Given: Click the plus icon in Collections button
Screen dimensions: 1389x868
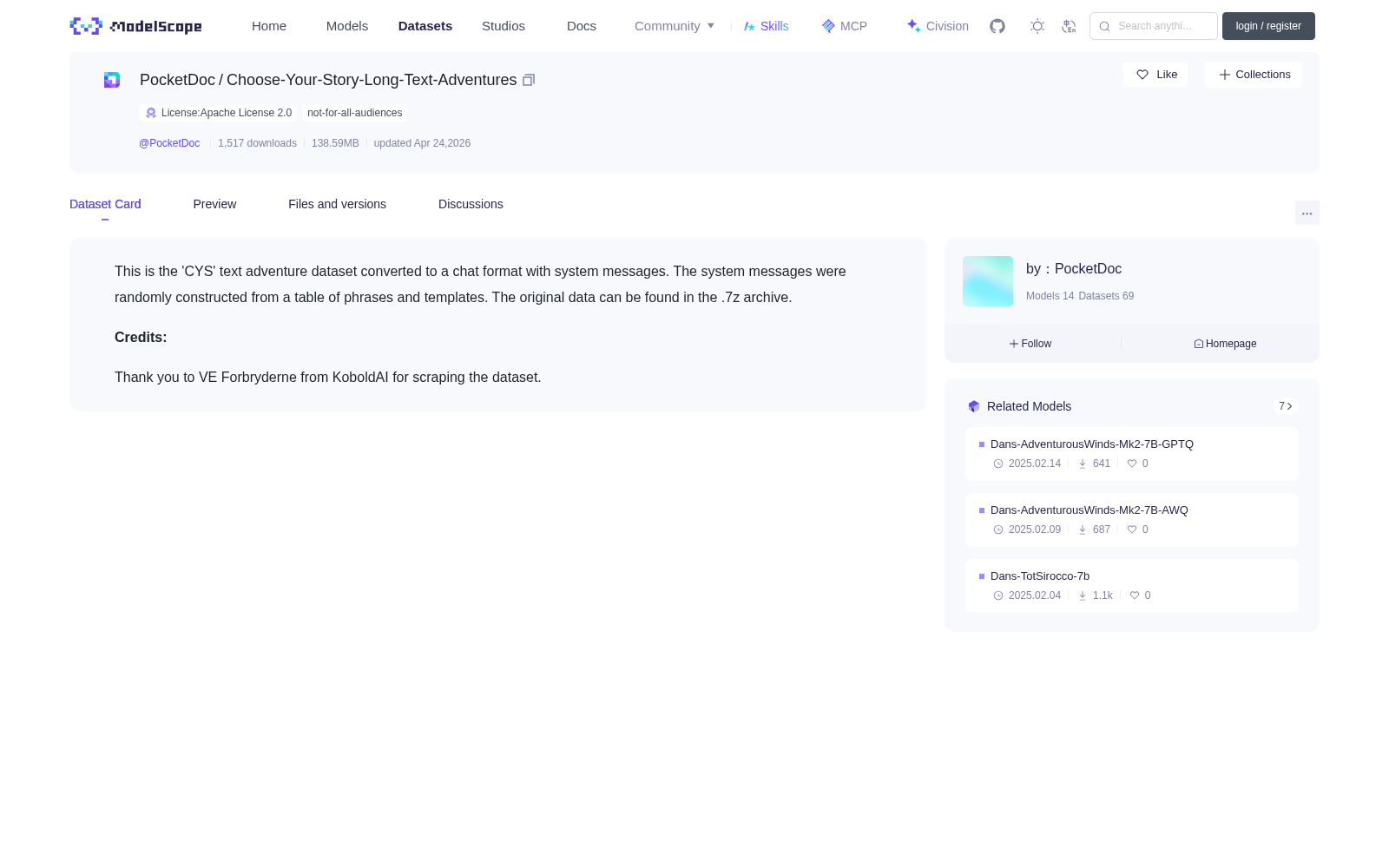Looking at the screenshot, I should (1225, 75).
